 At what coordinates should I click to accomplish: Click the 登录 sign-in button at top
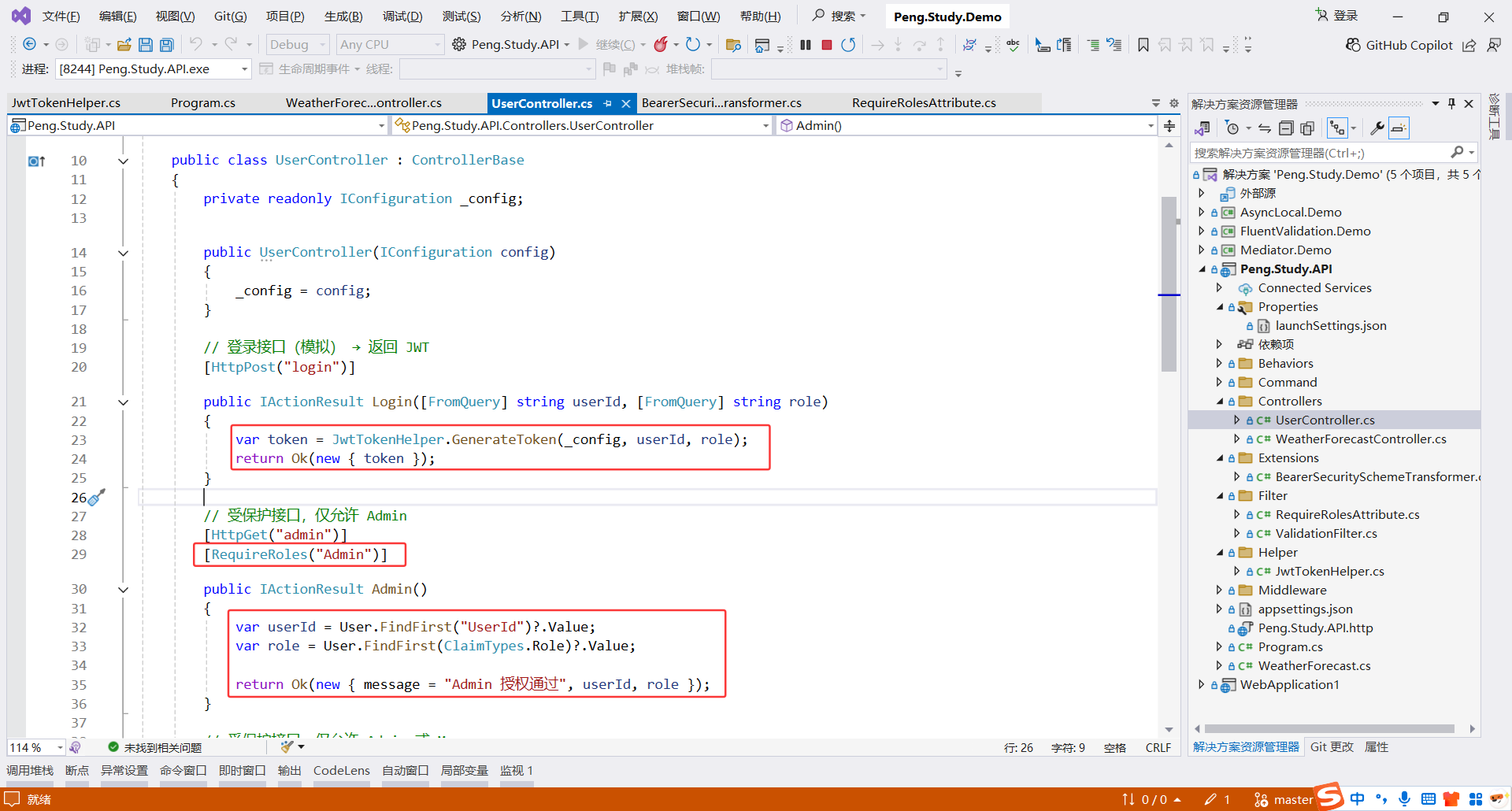(x=1336, y=16)
